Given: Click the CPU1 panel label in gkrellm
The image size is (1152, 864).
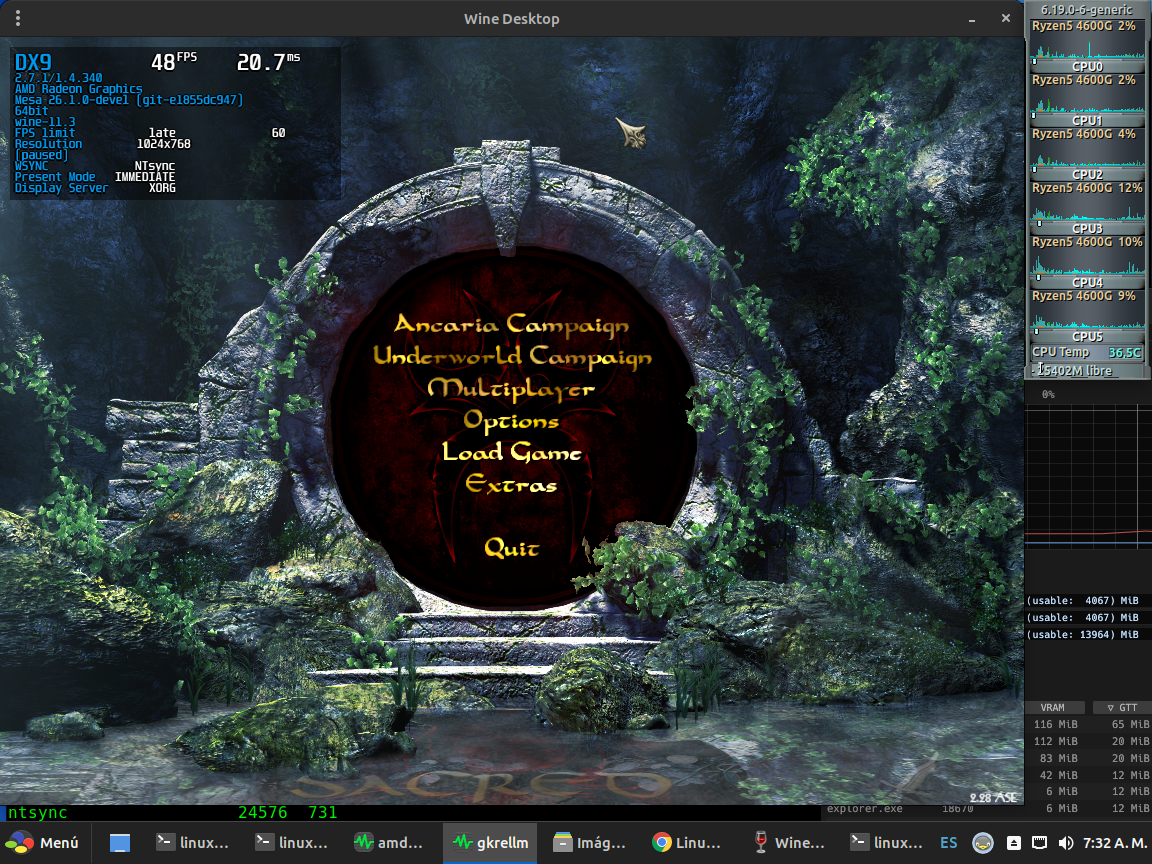Looking at the screenshot, I should [1087, 120].
